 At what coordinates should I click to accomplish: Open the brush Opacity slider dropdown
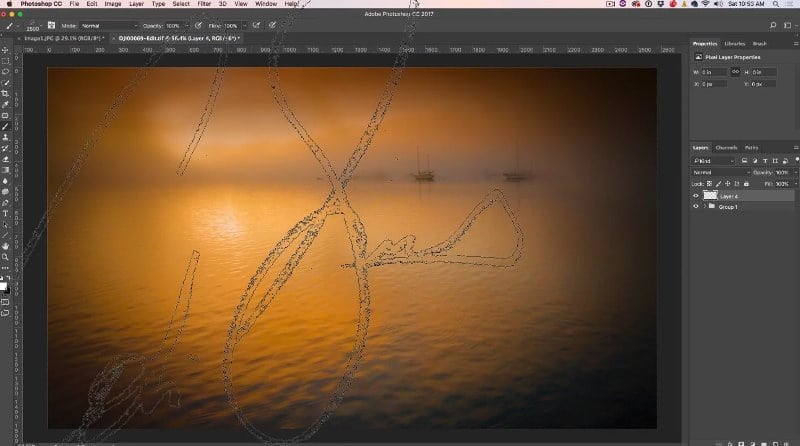click(x=186, y=26)
